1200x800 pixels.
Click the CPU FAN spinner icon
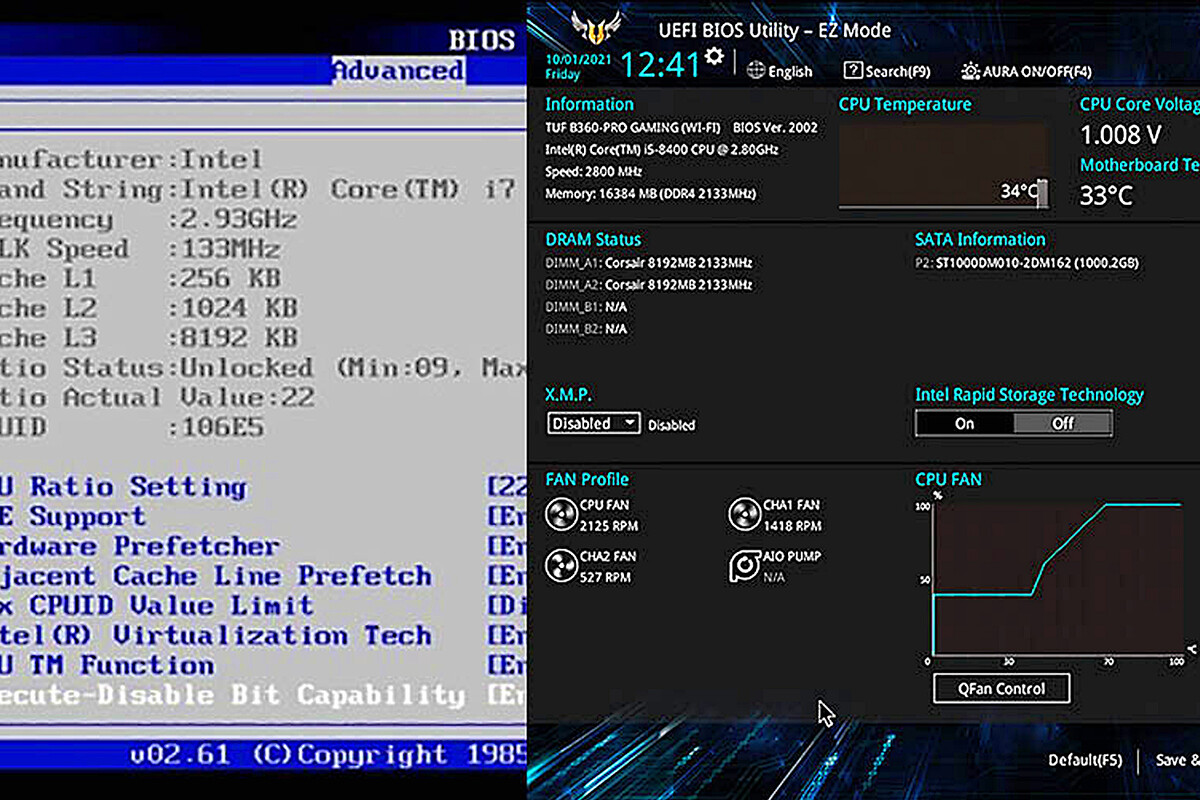[561, 515]
